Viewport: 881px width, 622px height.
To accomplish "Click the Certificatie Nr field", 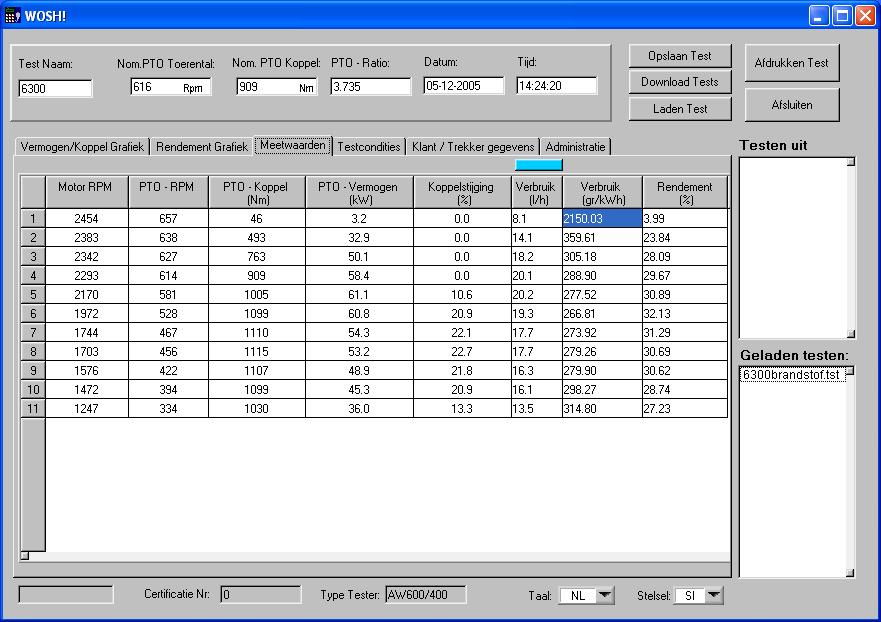I will [261, 594].
